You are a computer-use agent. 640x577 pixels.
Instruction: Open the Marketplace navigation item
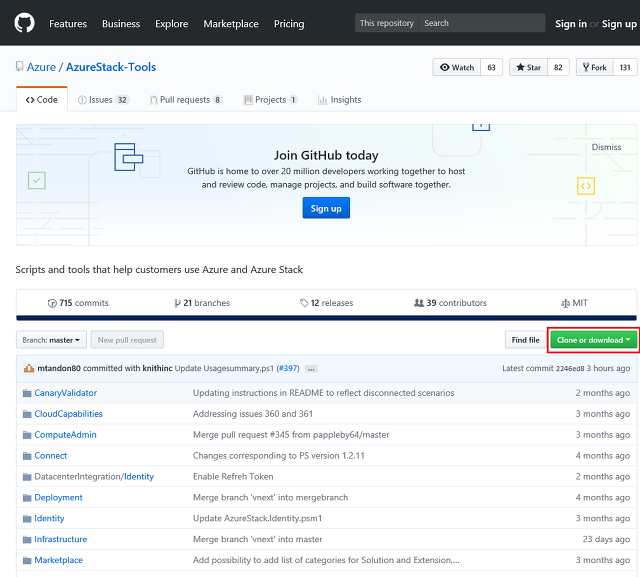[x=231, y=24]
